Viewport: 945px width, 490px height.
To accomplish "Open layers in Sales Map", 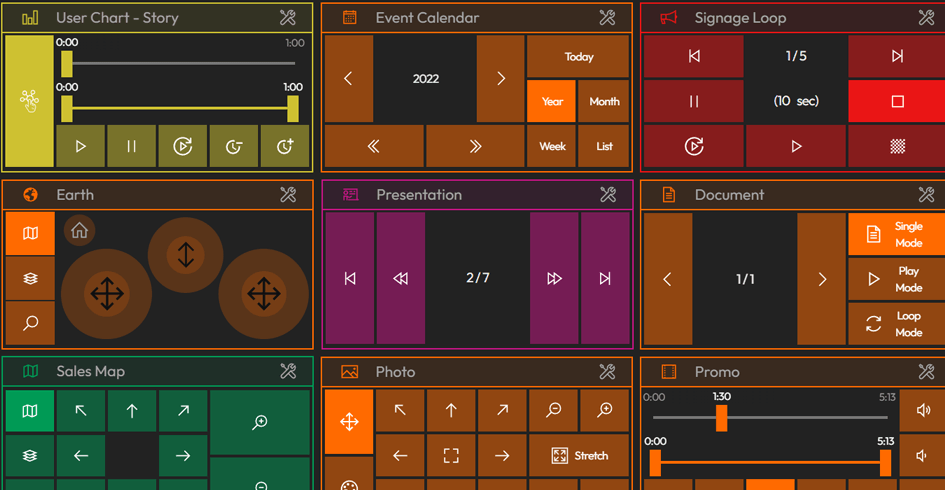I will click(x=30, y=456).
